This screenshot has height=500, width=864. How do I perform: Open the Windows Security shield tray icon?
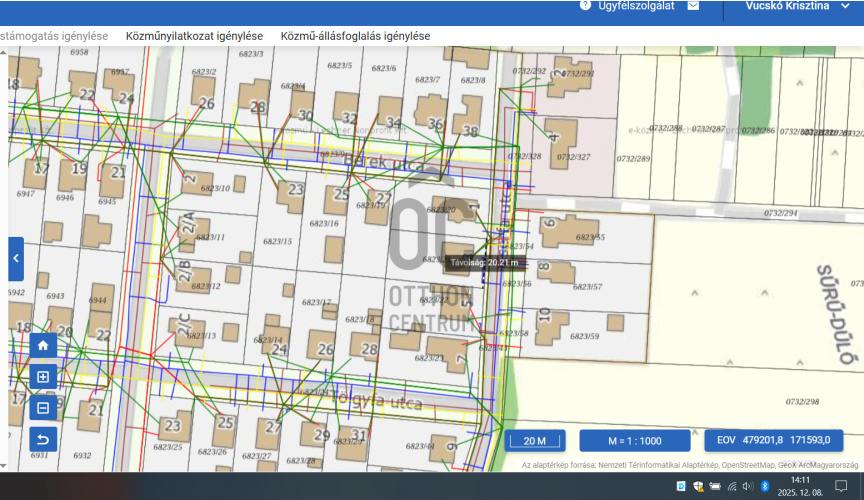[x=697, y=486]
